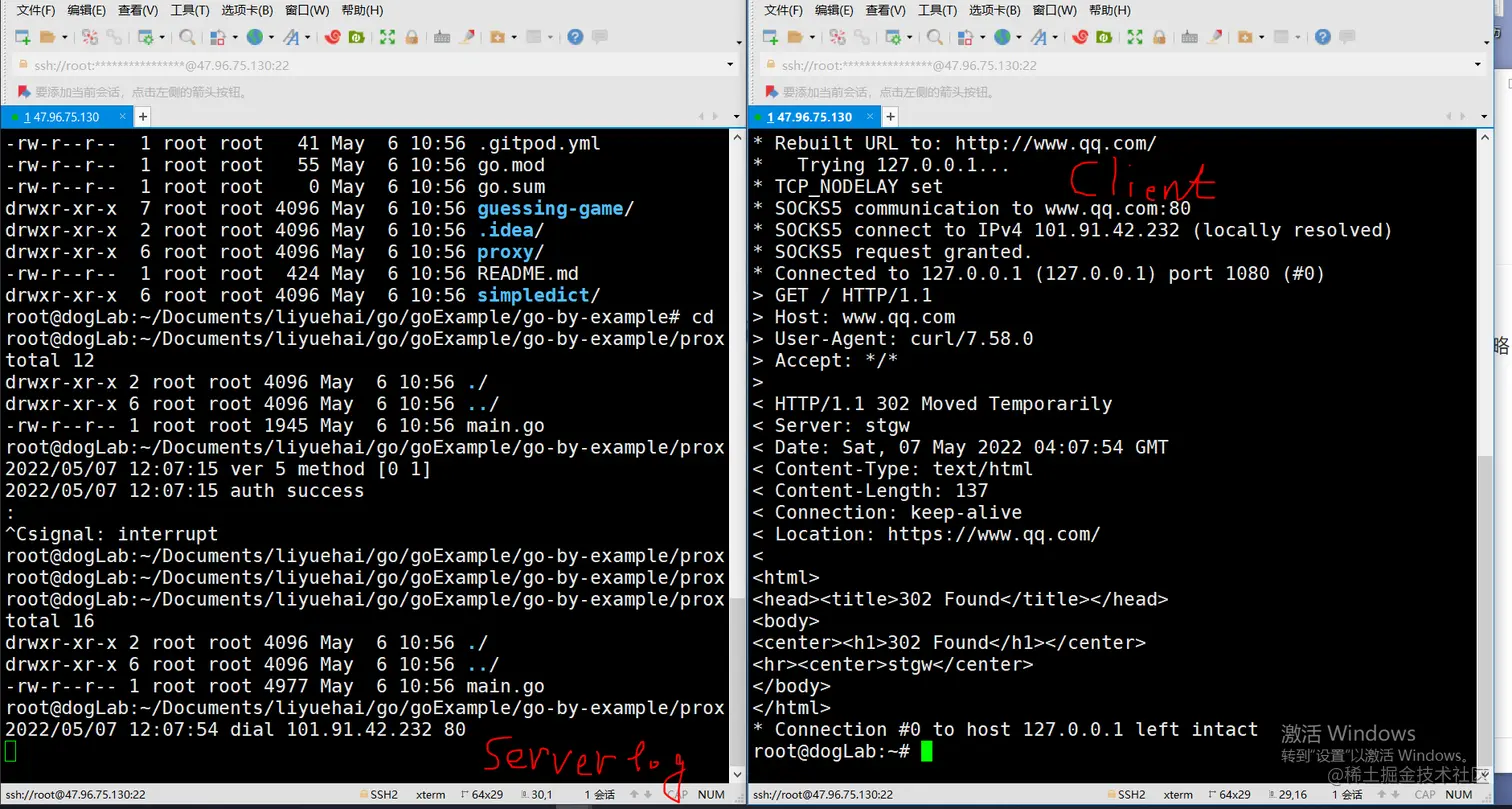The image size is (1512, 809).
Task: Open 工具(T) menu in right window
Action: (x=937, y=10)
